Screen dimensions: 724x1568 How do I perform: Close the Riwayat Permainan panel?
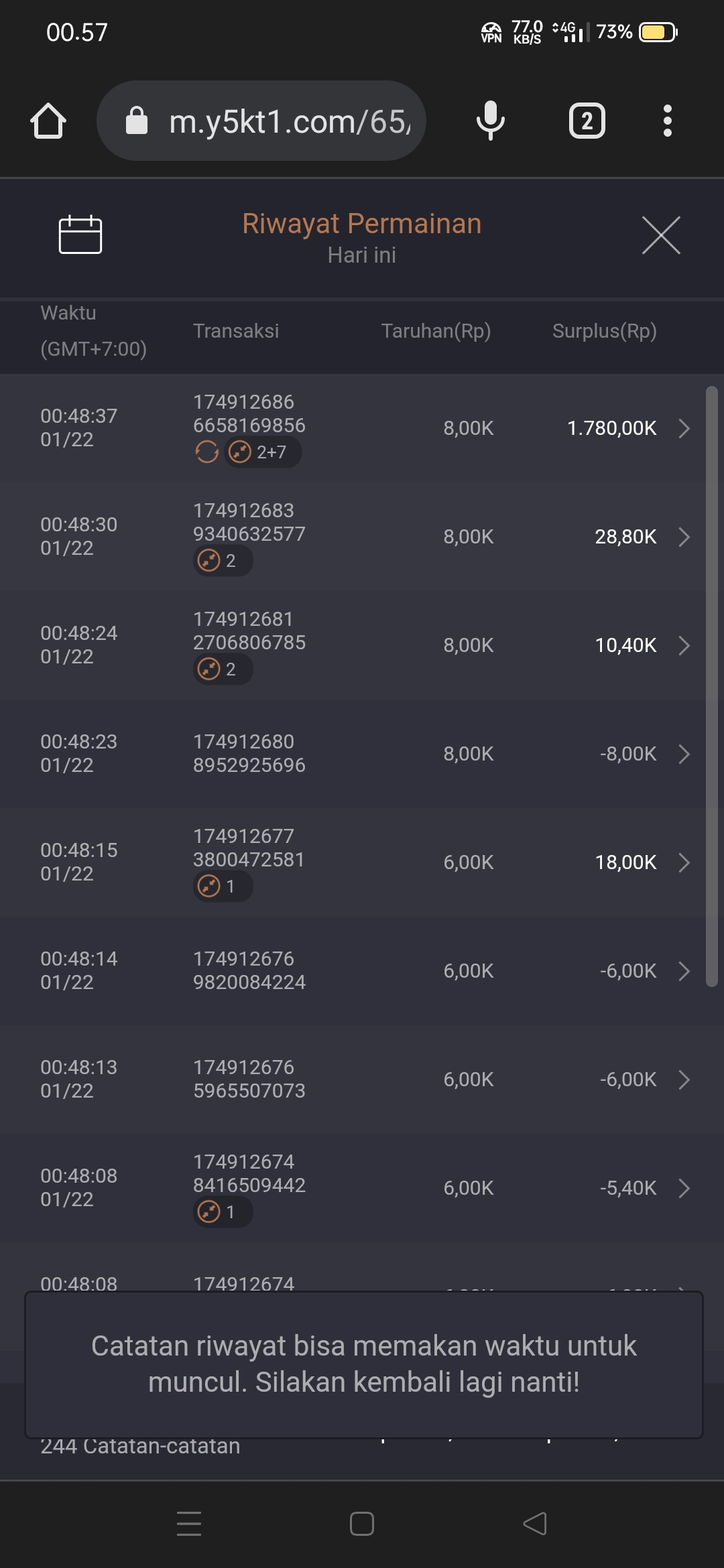pos(661,235)
